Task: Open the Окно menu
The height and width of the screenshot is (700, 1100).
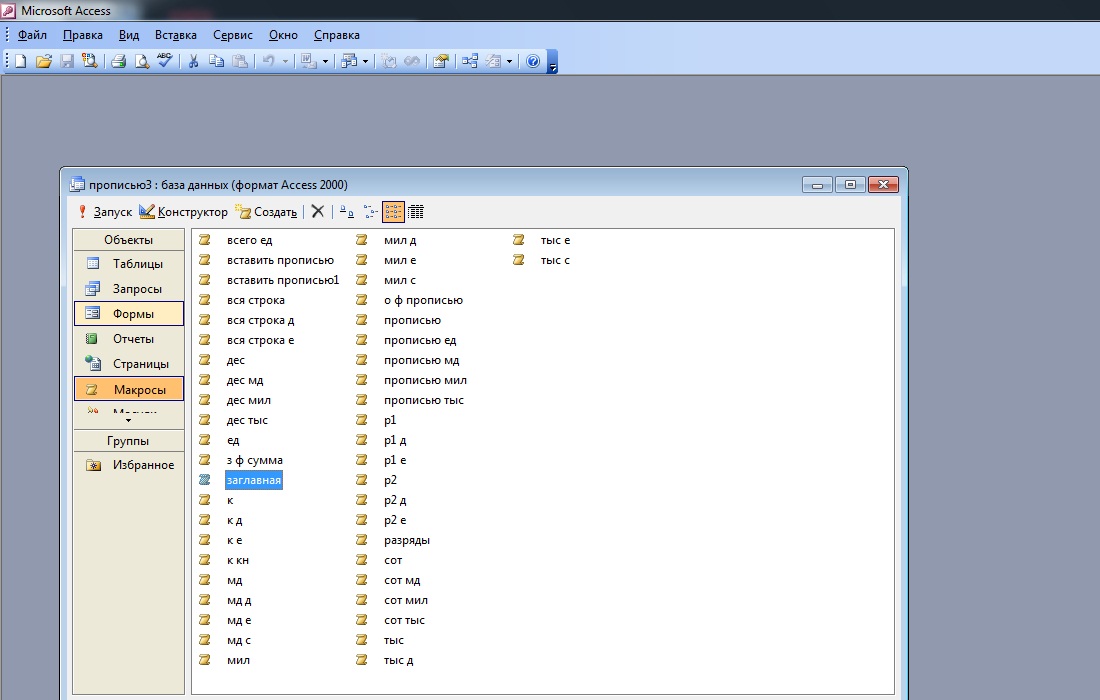Action: point(283,35)
